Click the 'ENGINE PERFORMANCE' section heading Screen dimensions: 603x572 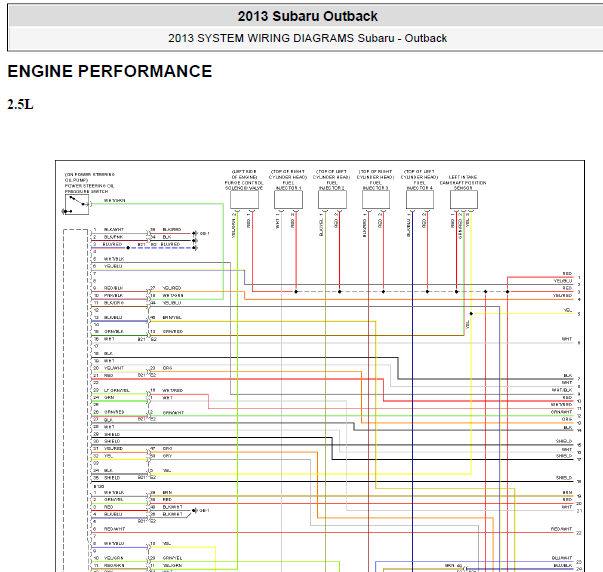pos(110,71)
